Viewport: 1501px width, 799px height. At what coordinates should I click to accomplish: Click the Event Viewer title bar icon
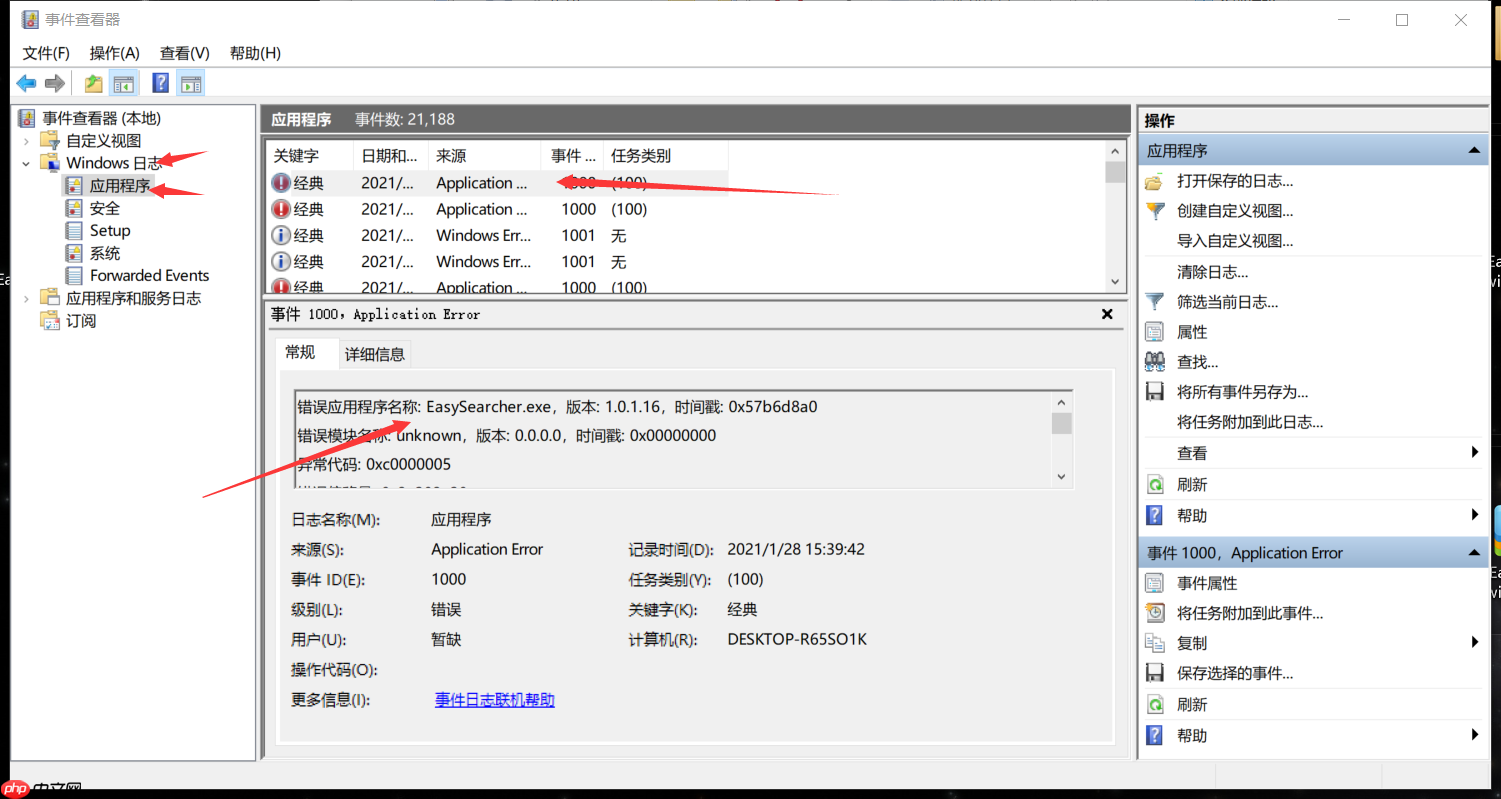(x=31, y=20)
